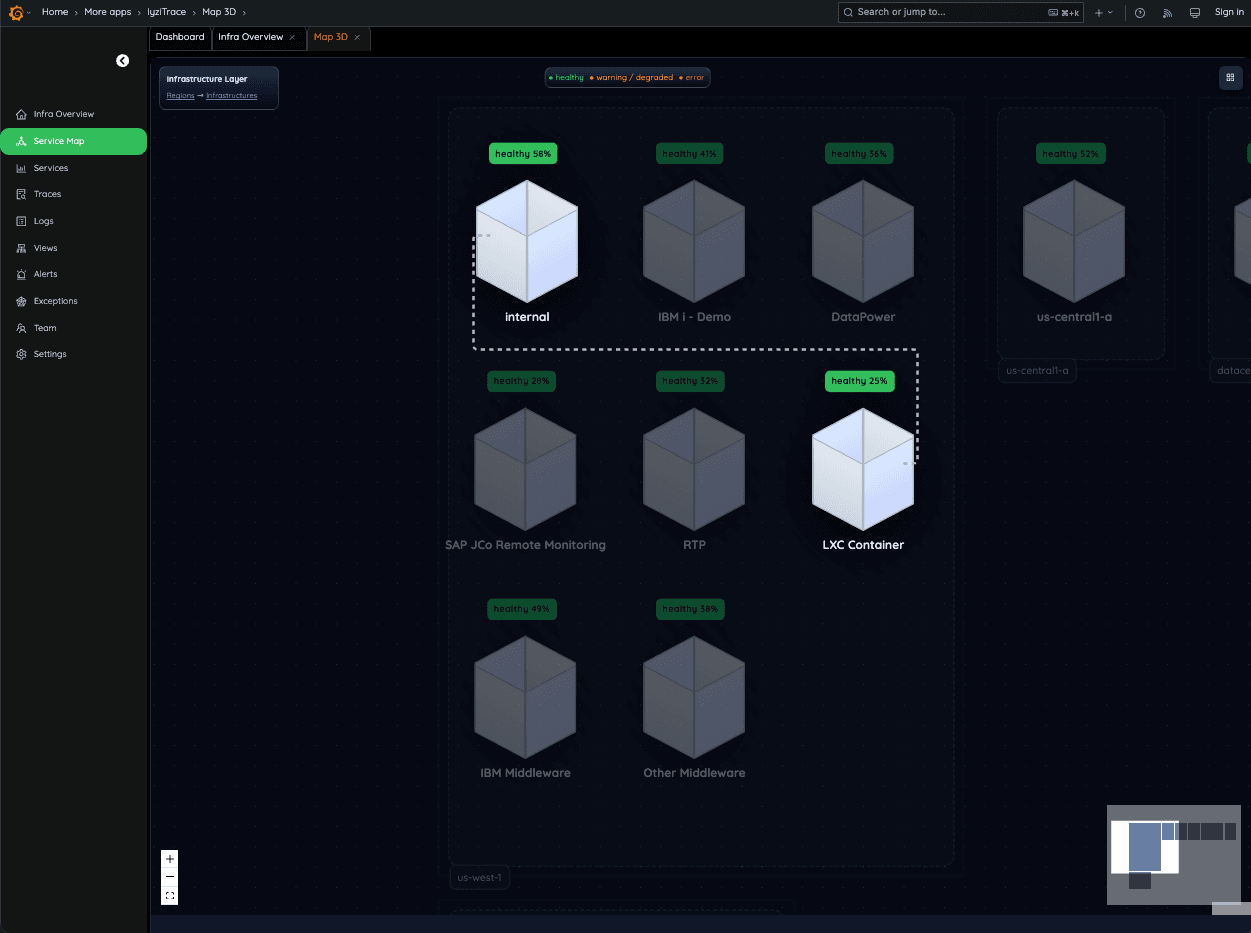Go to Logs in the sidebar
Screen dimensions: 1251x933
(43, 221)
